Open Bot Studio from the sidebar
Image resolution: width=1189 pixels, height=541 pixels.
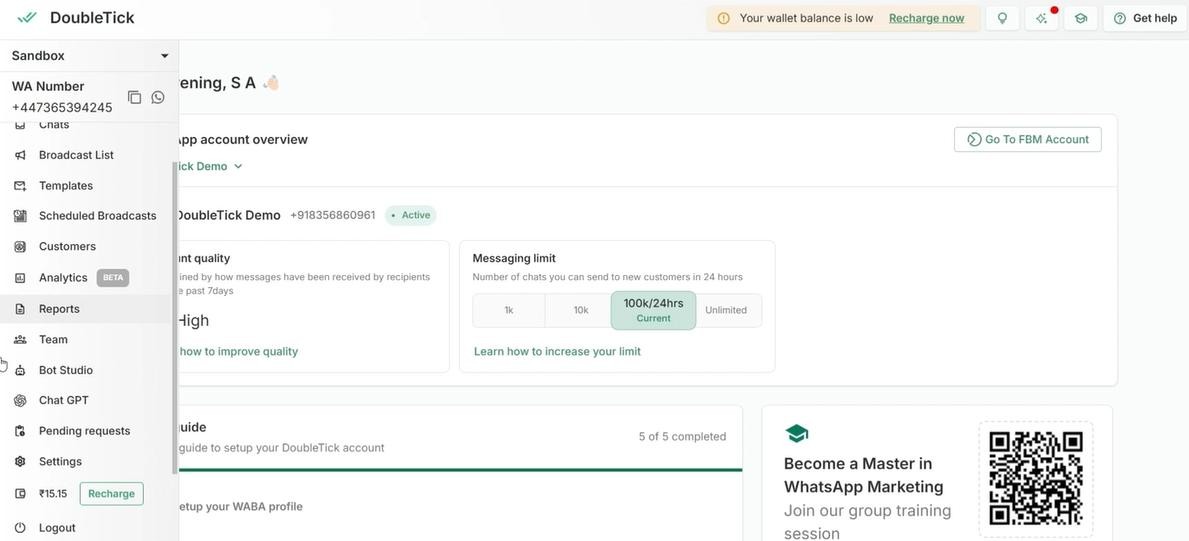[66, 370]
